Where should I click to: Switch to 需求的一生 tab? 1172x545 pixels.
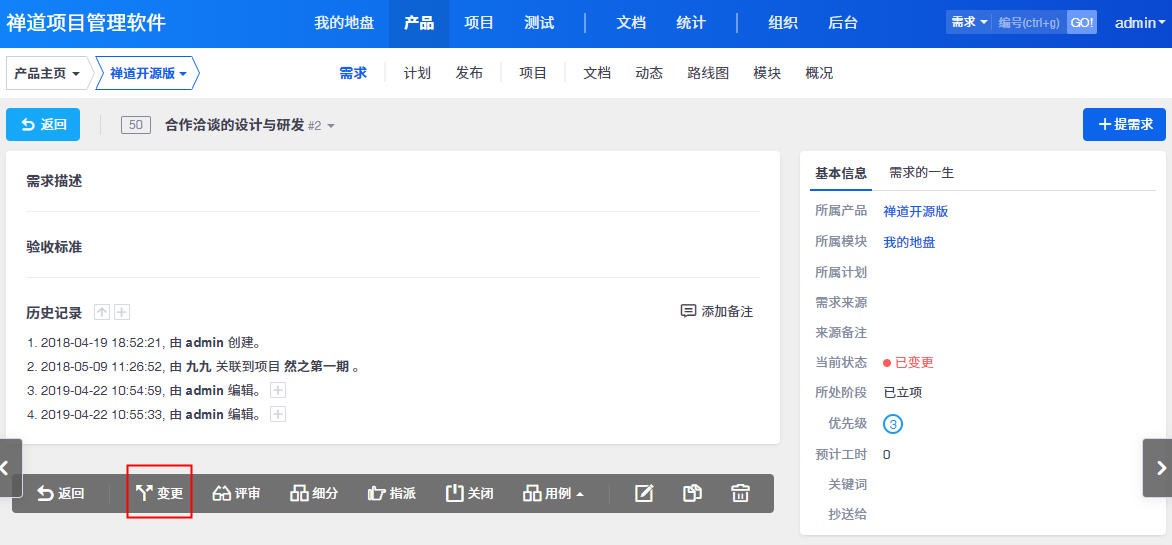(x=921, y=173)
